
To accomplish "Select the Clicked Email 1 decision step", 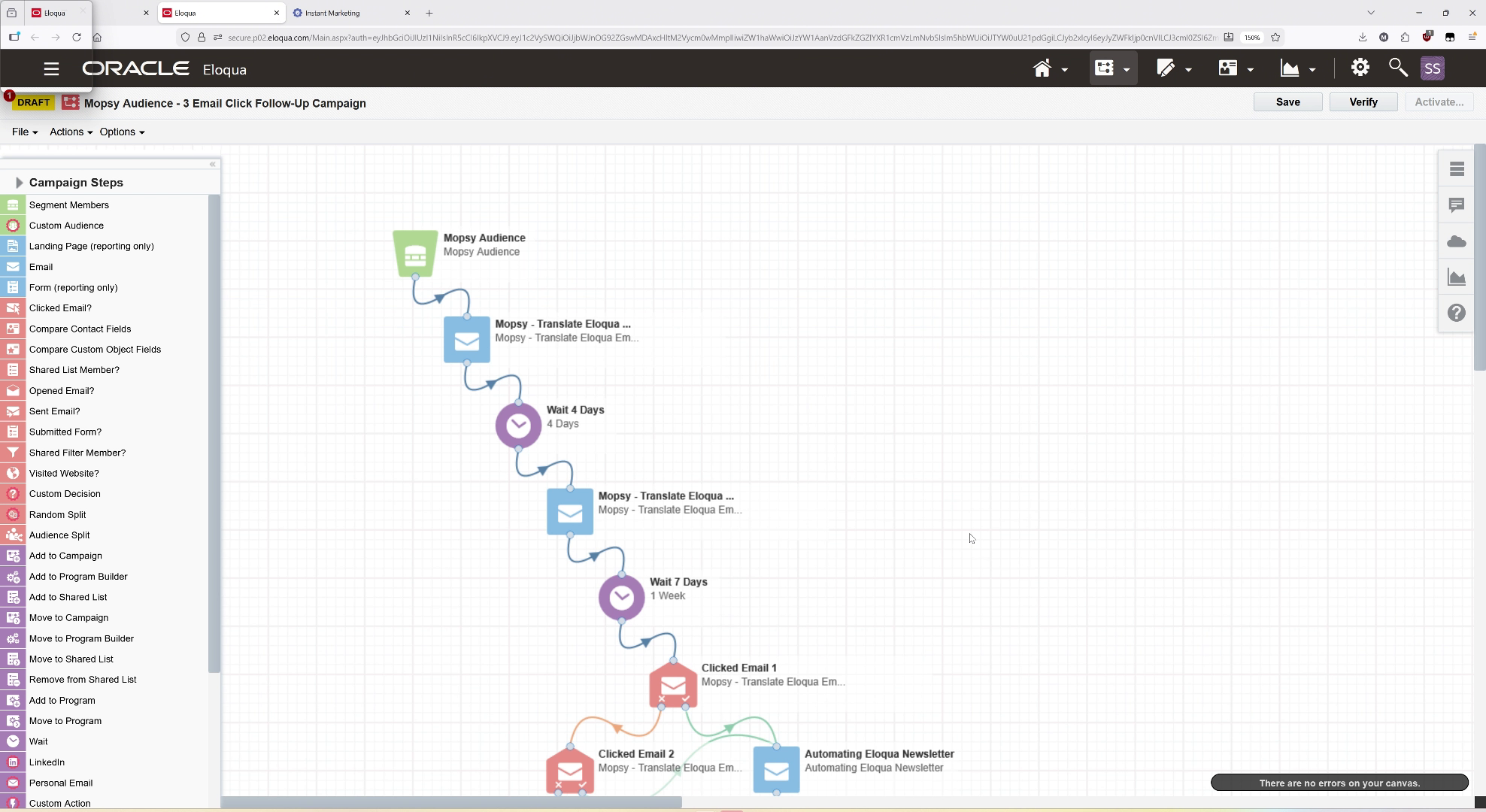I will [673, 684].
